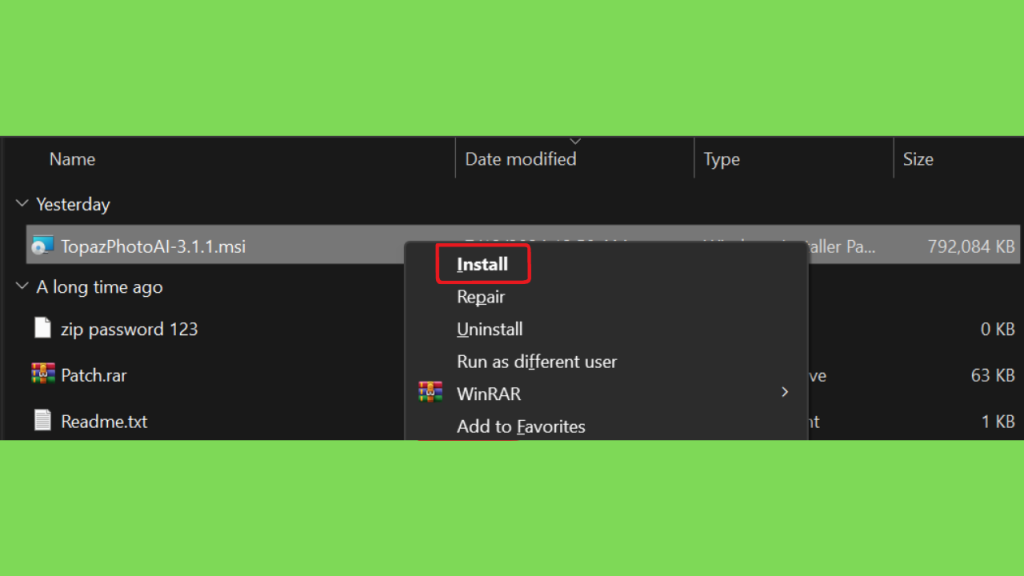Image resolution: width=1024 pixels, height=576 pixels.
Task: Click Add to Favorites menu entry
Action: click(521, 426)
